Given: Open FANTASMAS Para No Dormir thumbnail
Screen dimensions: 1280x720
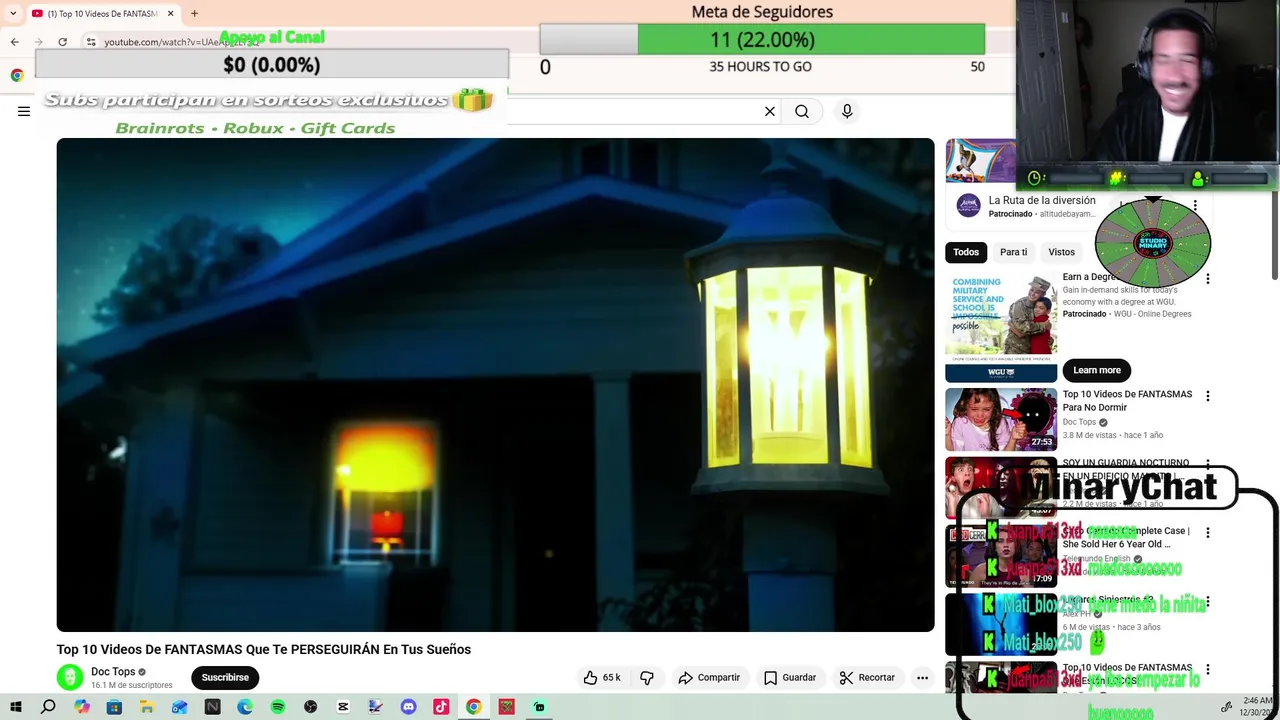Looking at the screenshot, I should coord(1001,419).
